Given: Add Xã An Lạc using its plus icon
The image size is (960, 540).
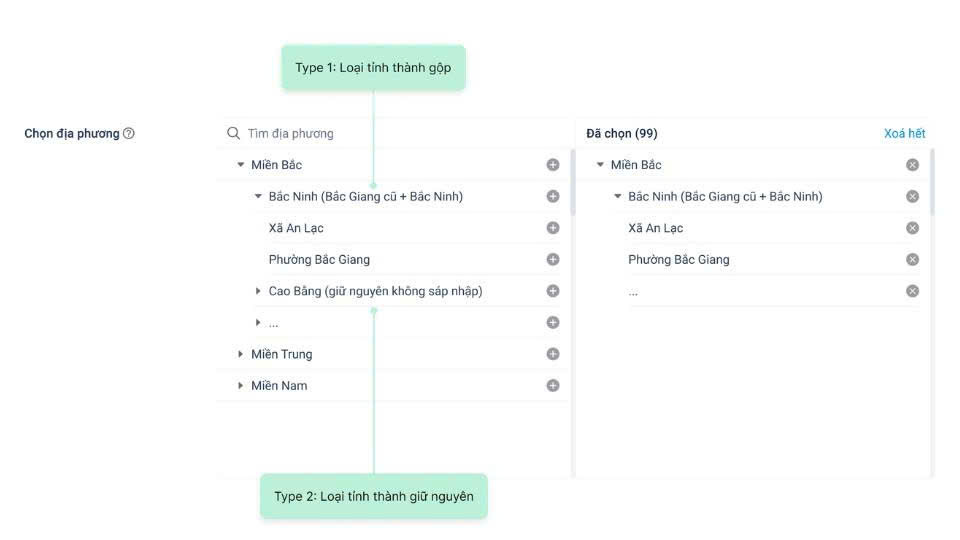Looking at the screenshot, I should coord(553,228).
